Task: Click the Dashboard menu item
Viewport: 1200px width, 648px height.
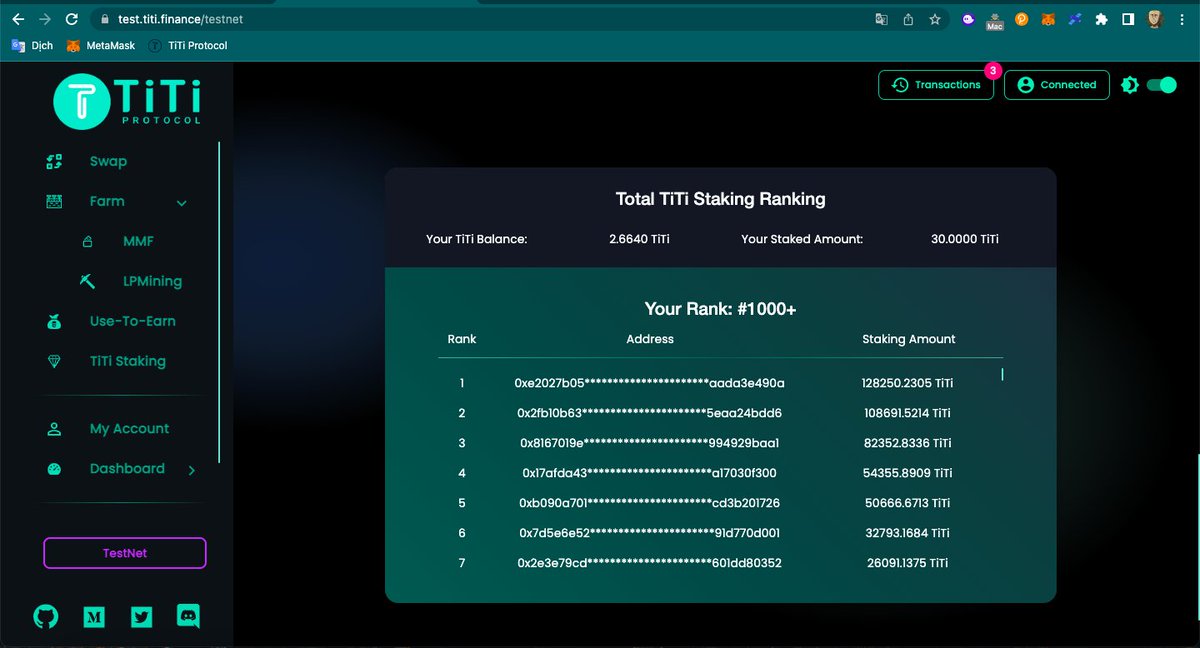Action: click(x=127, y=468)
